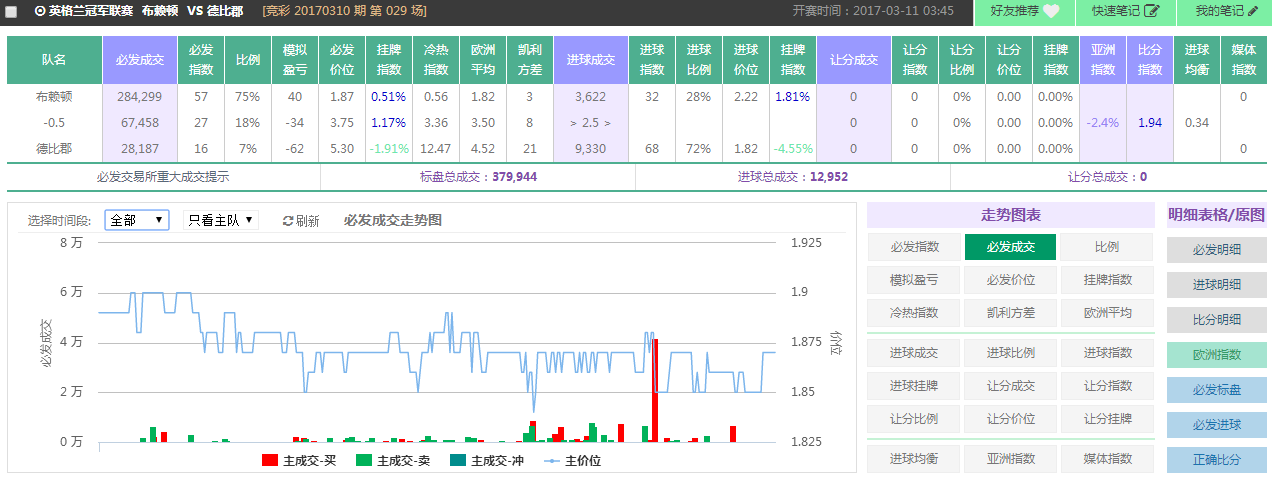The width and height of the screenshot is (1272, 480).
Task: Click the 比分指数 column header
Action: point(1150,61)
